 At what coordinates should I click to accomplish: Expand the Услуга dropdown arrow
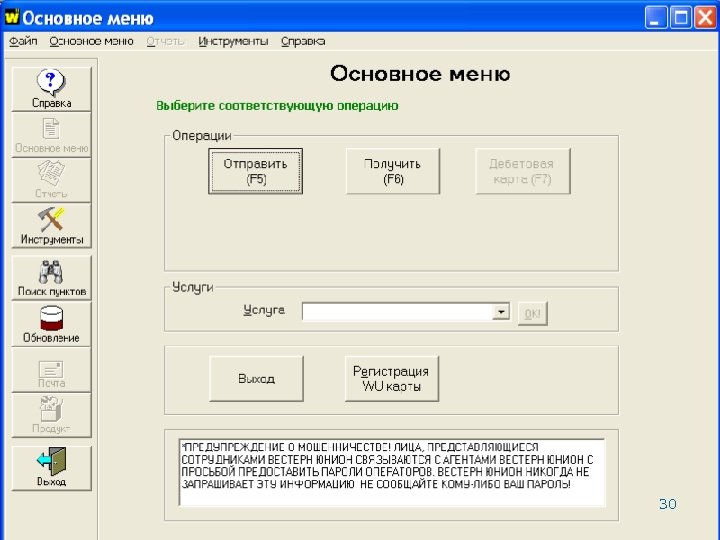pos(501,312)
